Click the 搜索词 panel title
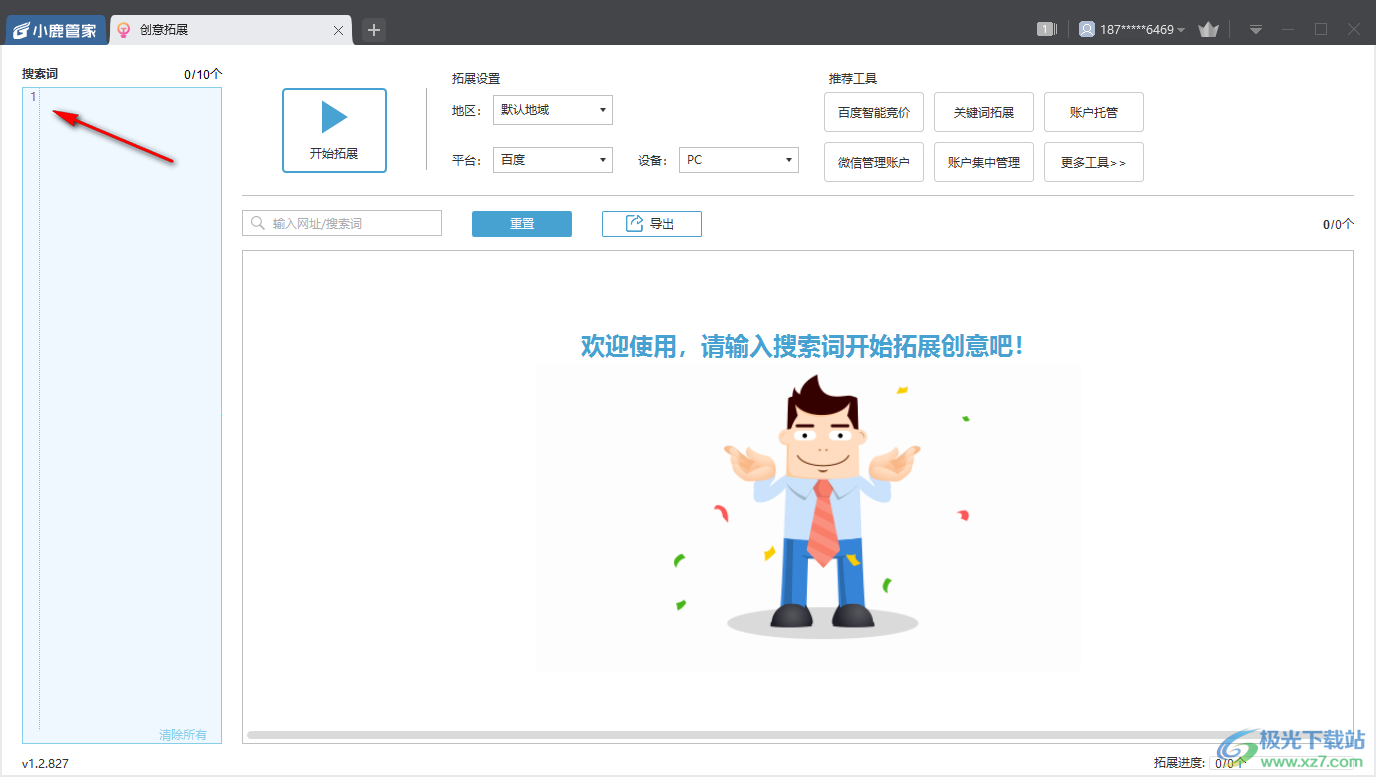This screenshot has width=1376, height=778. point(40,74)
